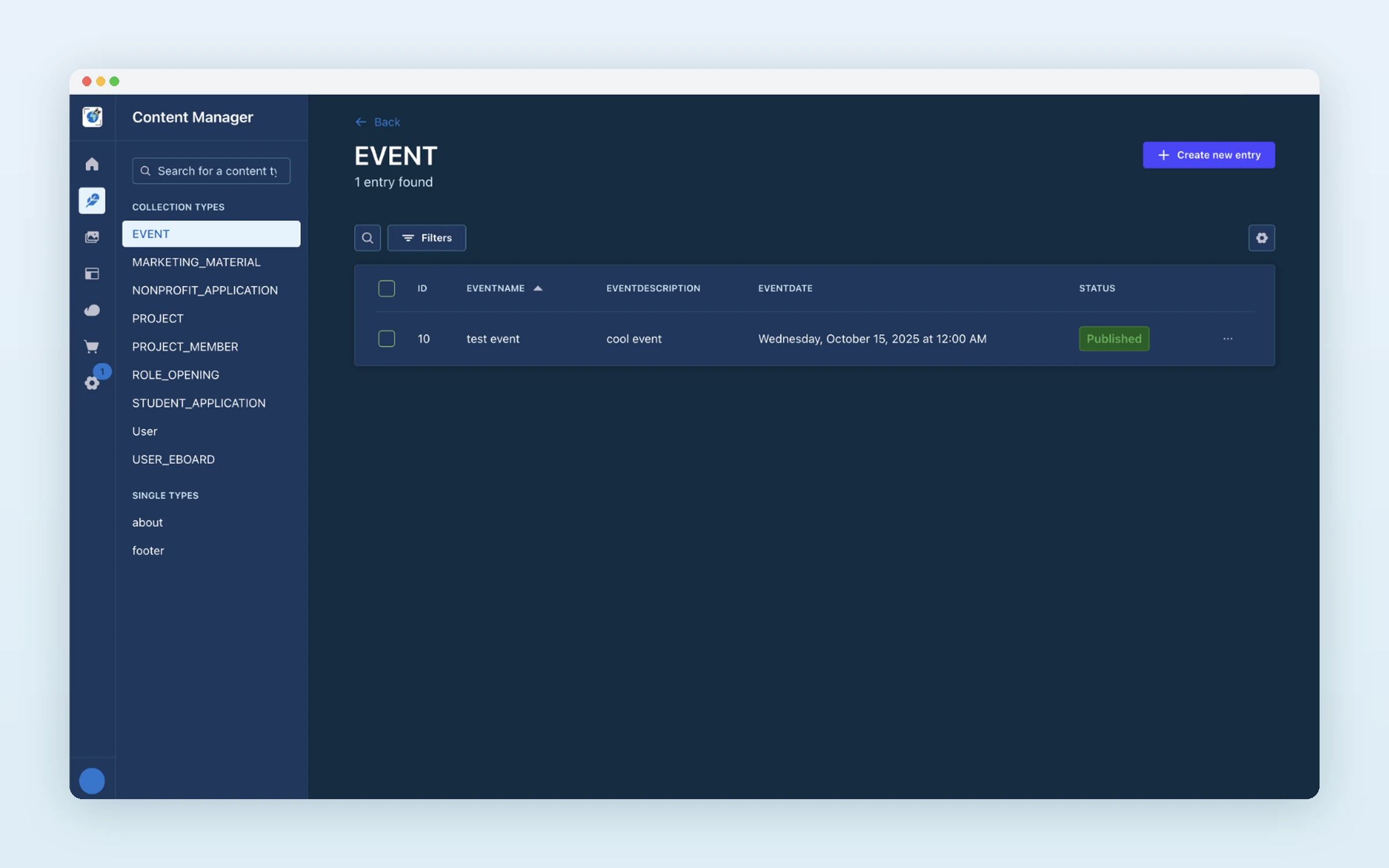Screen dimensions: 1389x868
Task: Click the Wednesday, October 15, 2025 date cell
Action: (872, 339)
